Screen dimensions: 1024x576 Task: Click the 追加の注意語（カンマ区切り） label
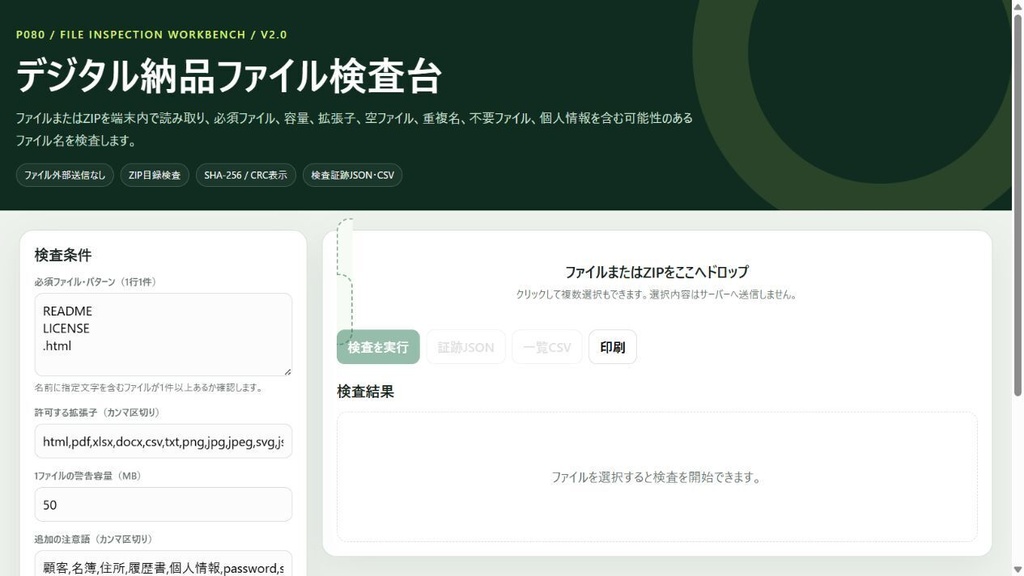coord(93,539)
